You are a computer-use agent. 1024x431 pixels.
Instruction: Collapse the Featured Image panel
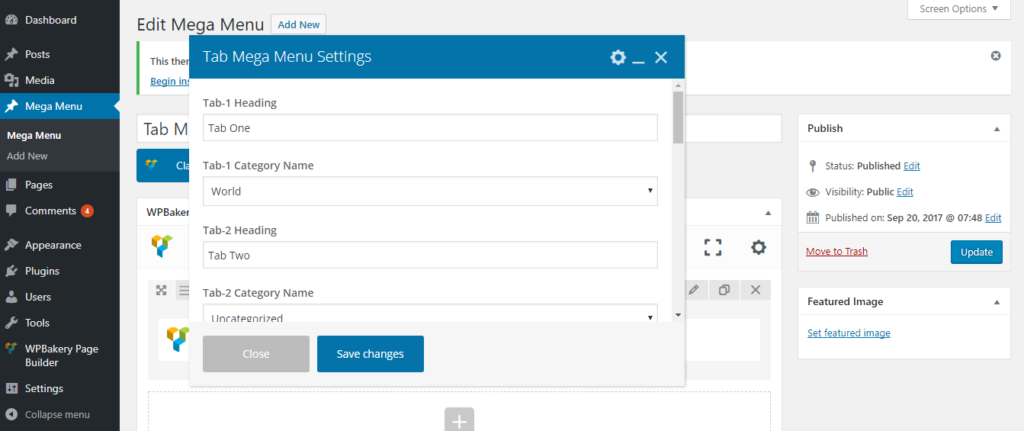(x=995, y=301)
